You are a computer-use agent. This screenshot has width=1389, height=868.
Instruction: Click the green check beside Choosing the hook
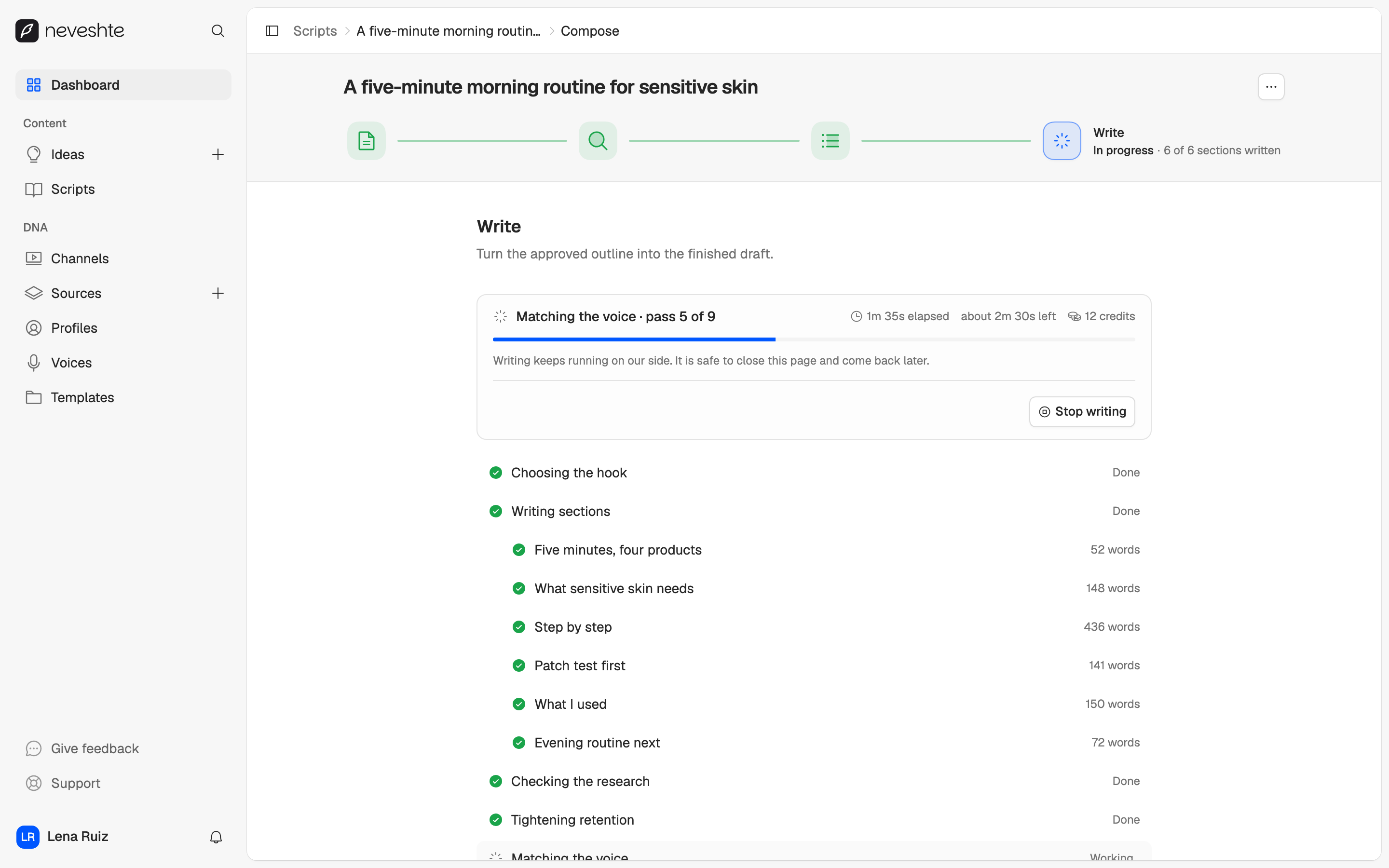point(496,473)
